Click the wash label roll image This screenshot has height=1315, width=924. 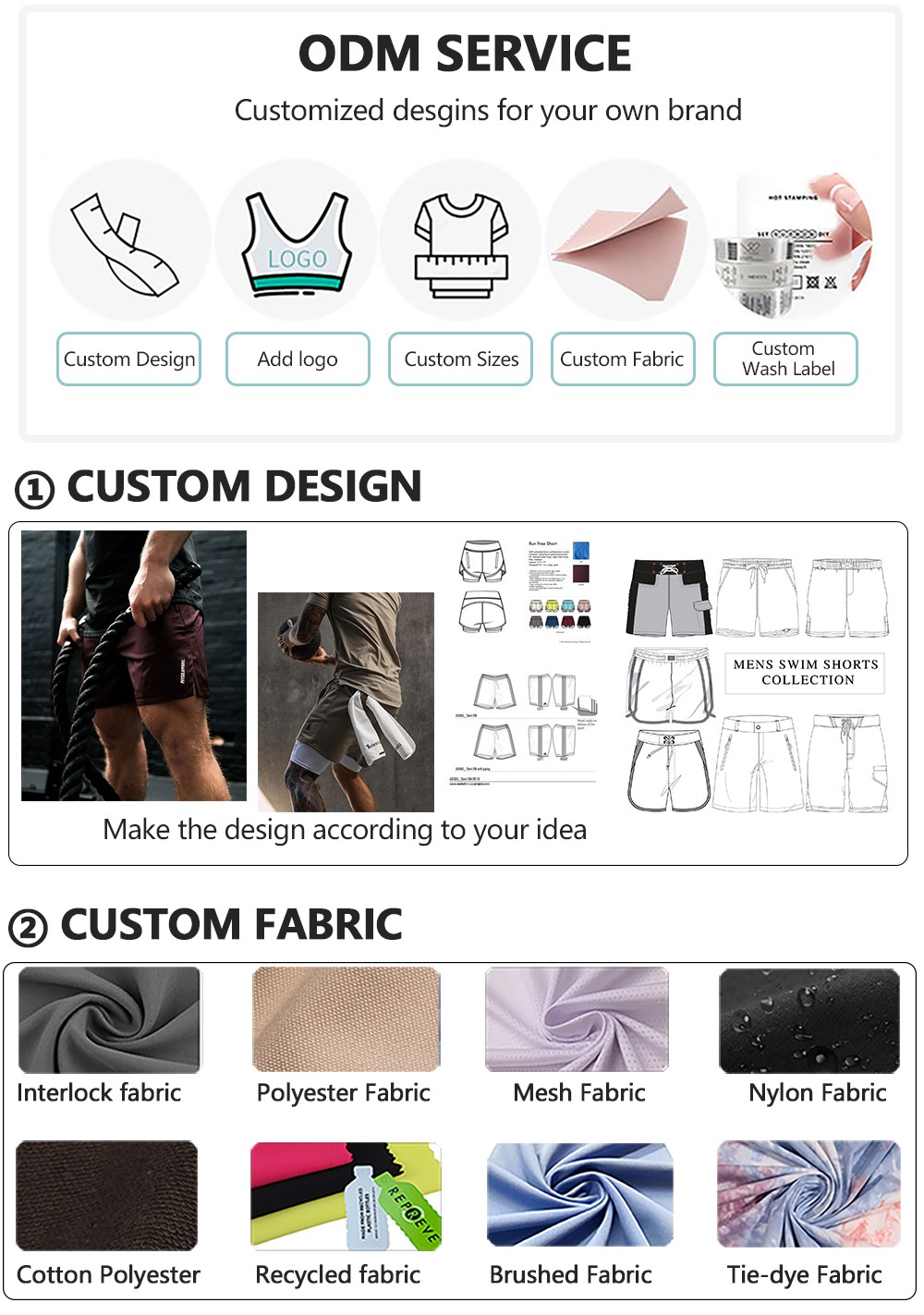pos(793,244)
